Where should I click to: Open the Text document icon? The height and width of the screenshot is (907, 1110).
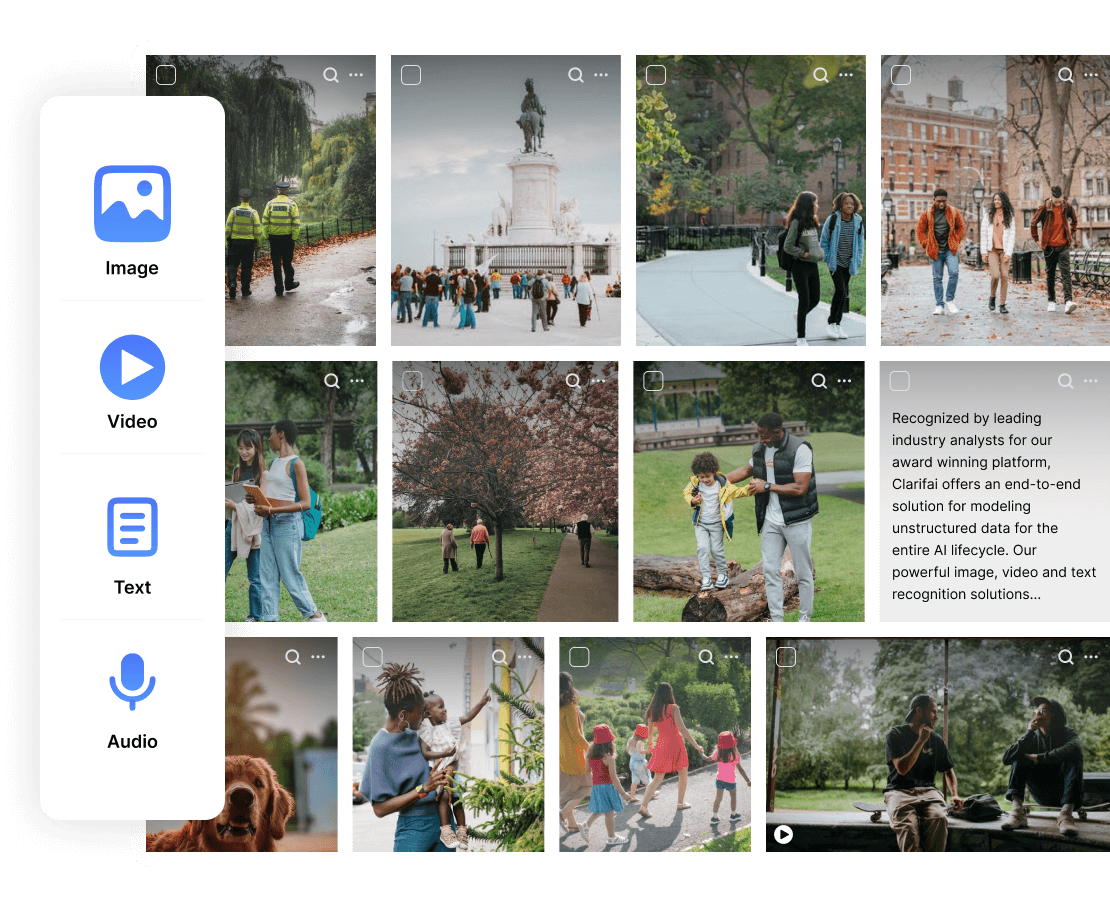point(132,526)
